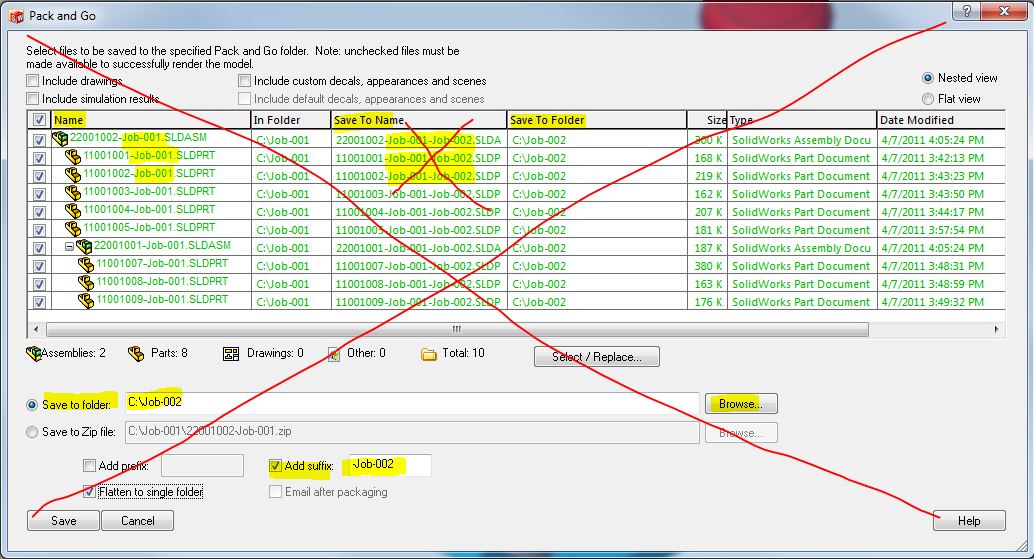Click part icon of 11001007-Job-001.SLDPRT
The width and height of the screenshot is (1034, 559).
[86, 265]
